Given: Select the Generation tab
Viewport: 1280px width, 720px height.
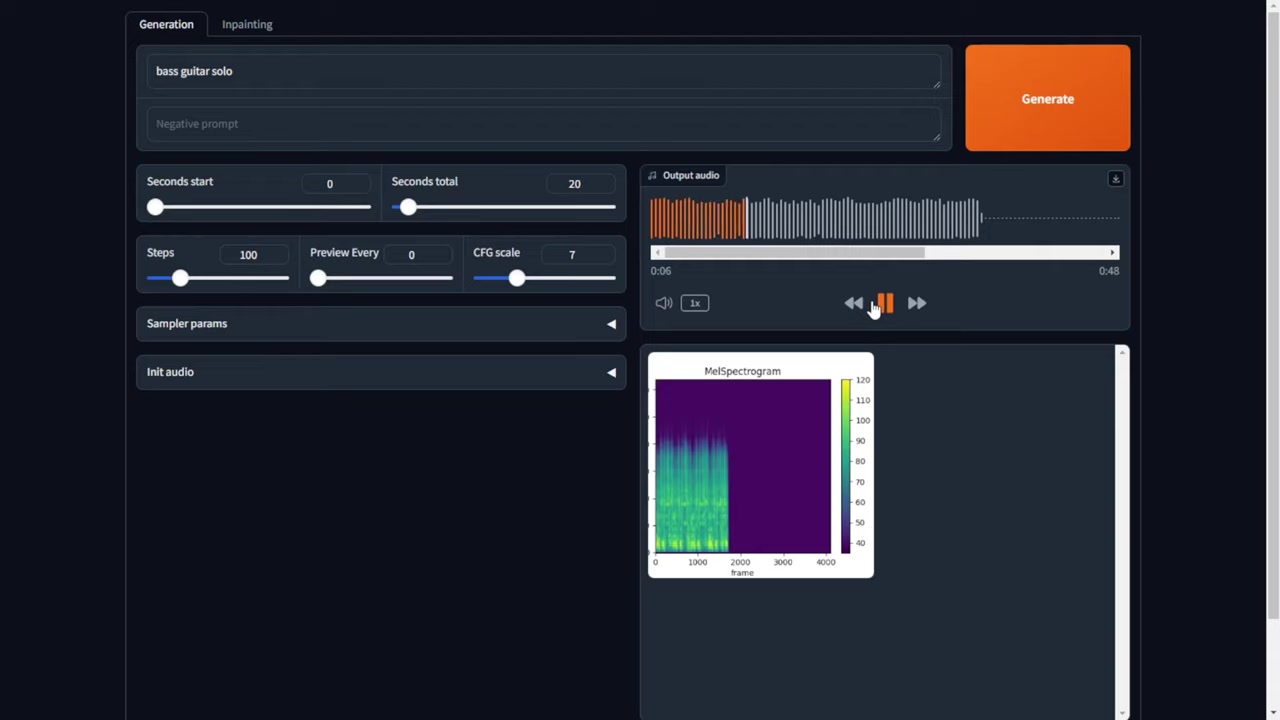Looking at the screenshot, I should 166,24.
